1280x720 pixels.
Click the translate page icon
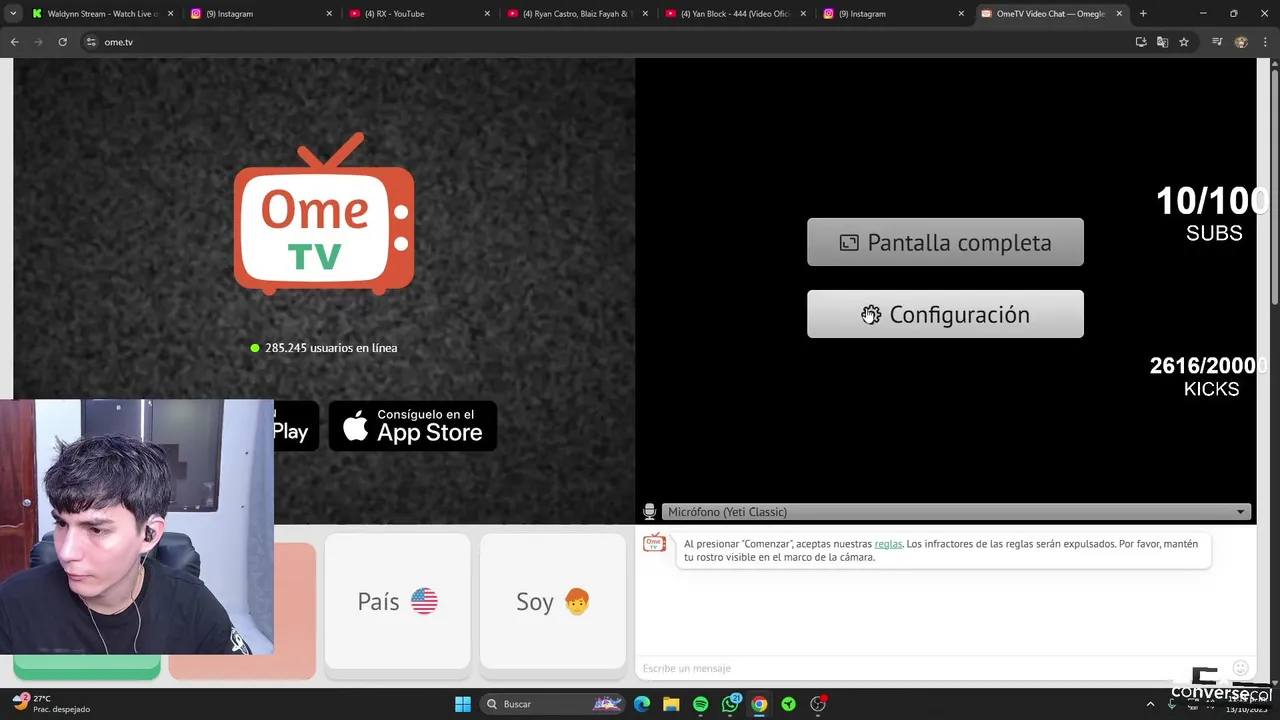[1162, 42]
